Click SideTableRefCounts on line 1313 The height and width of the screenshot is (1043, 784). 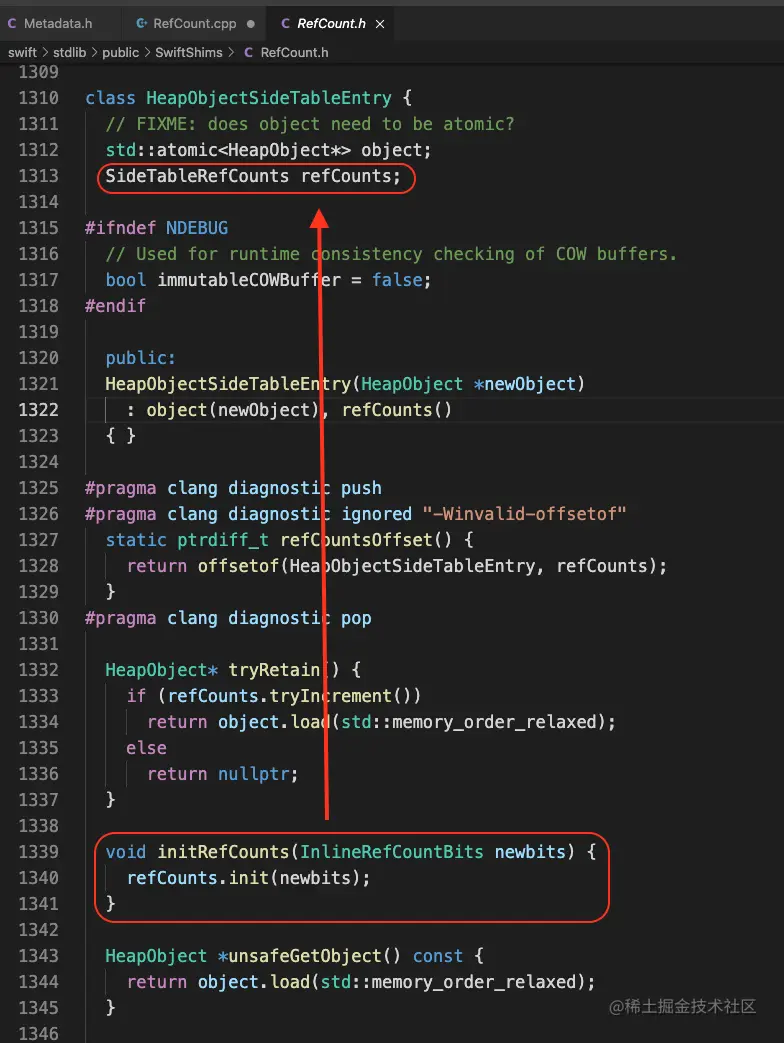point(197,176)
